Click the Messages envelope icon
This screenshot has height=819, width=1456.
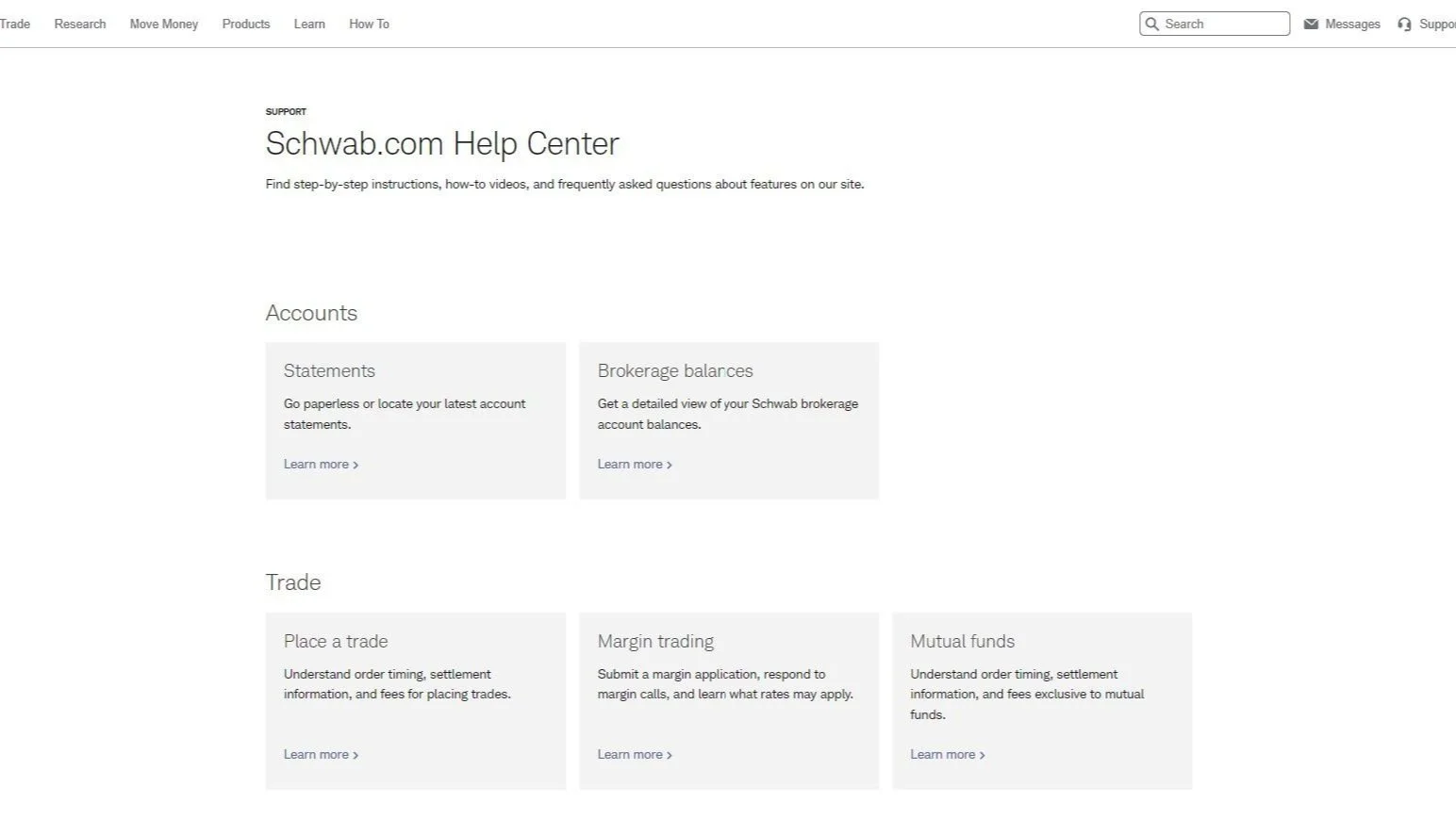[1311, 24]
